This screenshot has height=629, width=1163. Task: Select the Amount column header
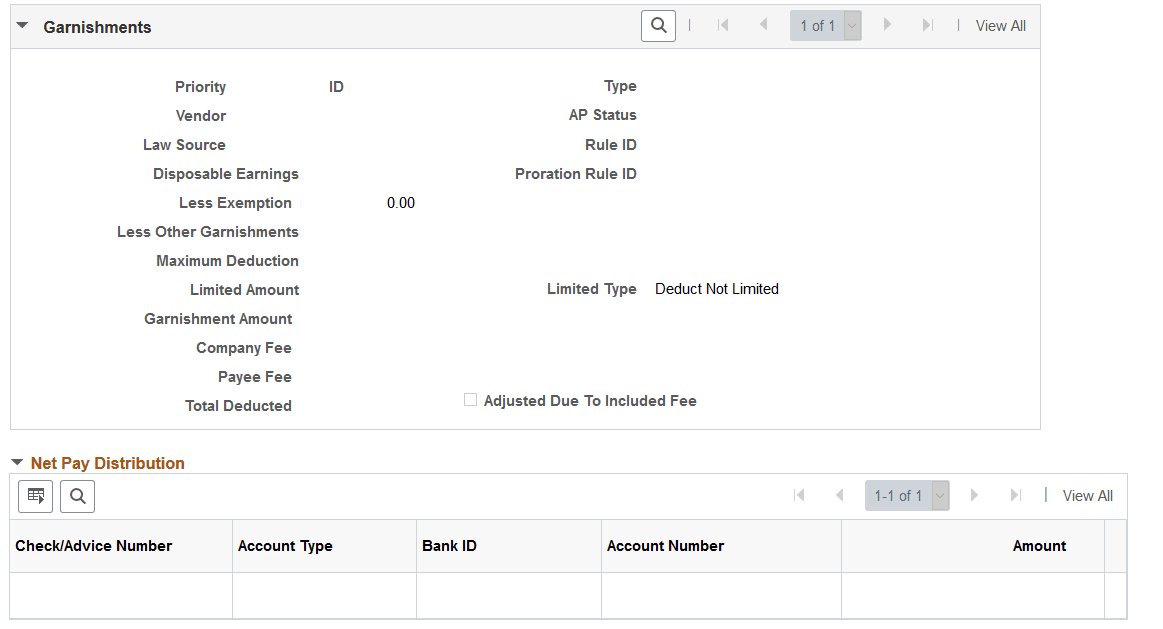(1039, 546)
